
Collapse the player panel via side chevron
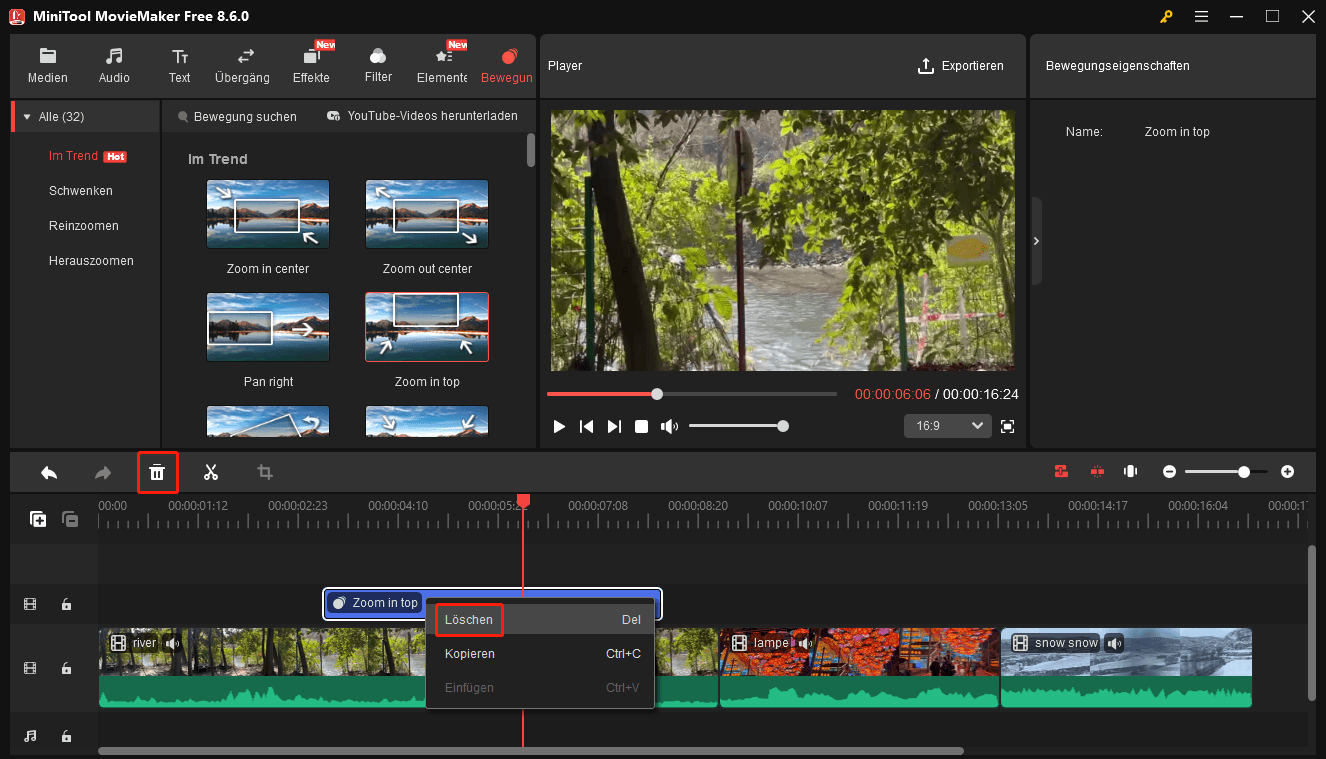(x=1036, y=240)
